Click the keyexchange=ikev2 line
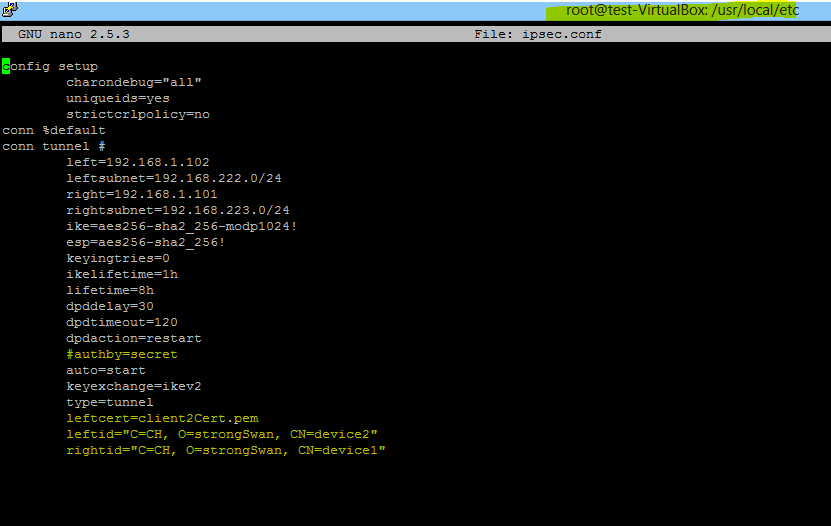831x526 pixels. pos(134,386)
